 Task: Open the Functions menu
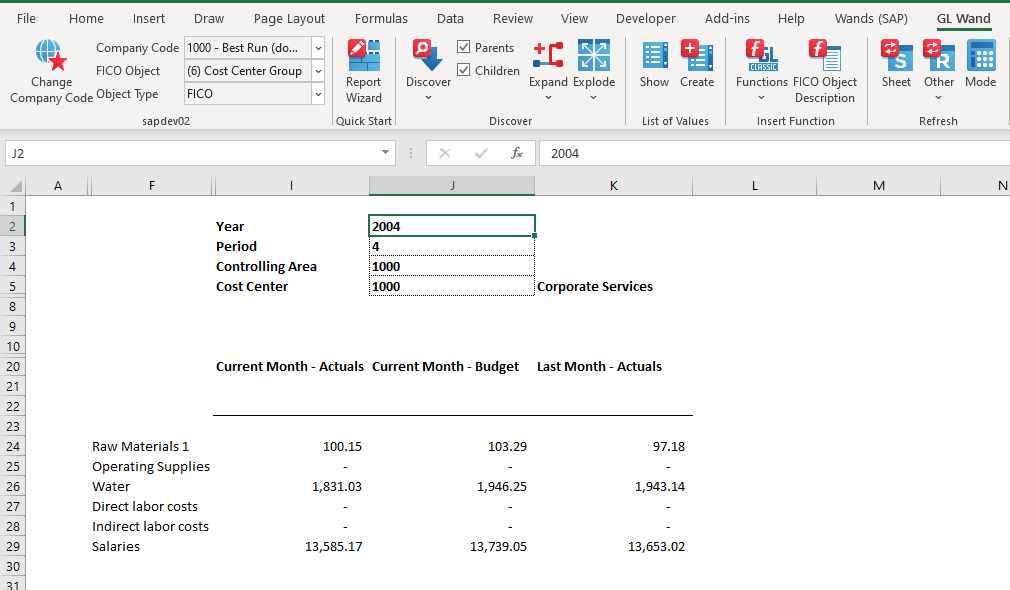tap(761, 70)
